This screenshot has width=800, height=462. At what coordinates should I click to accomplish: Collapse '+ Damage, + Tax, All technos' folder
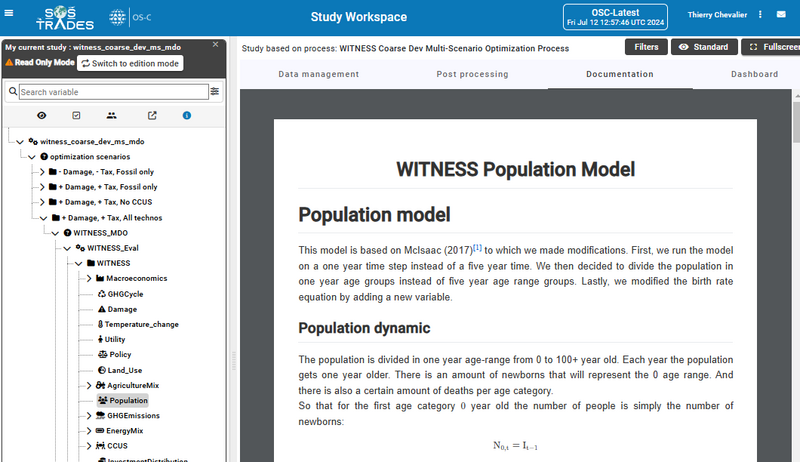tap(44, 218)
